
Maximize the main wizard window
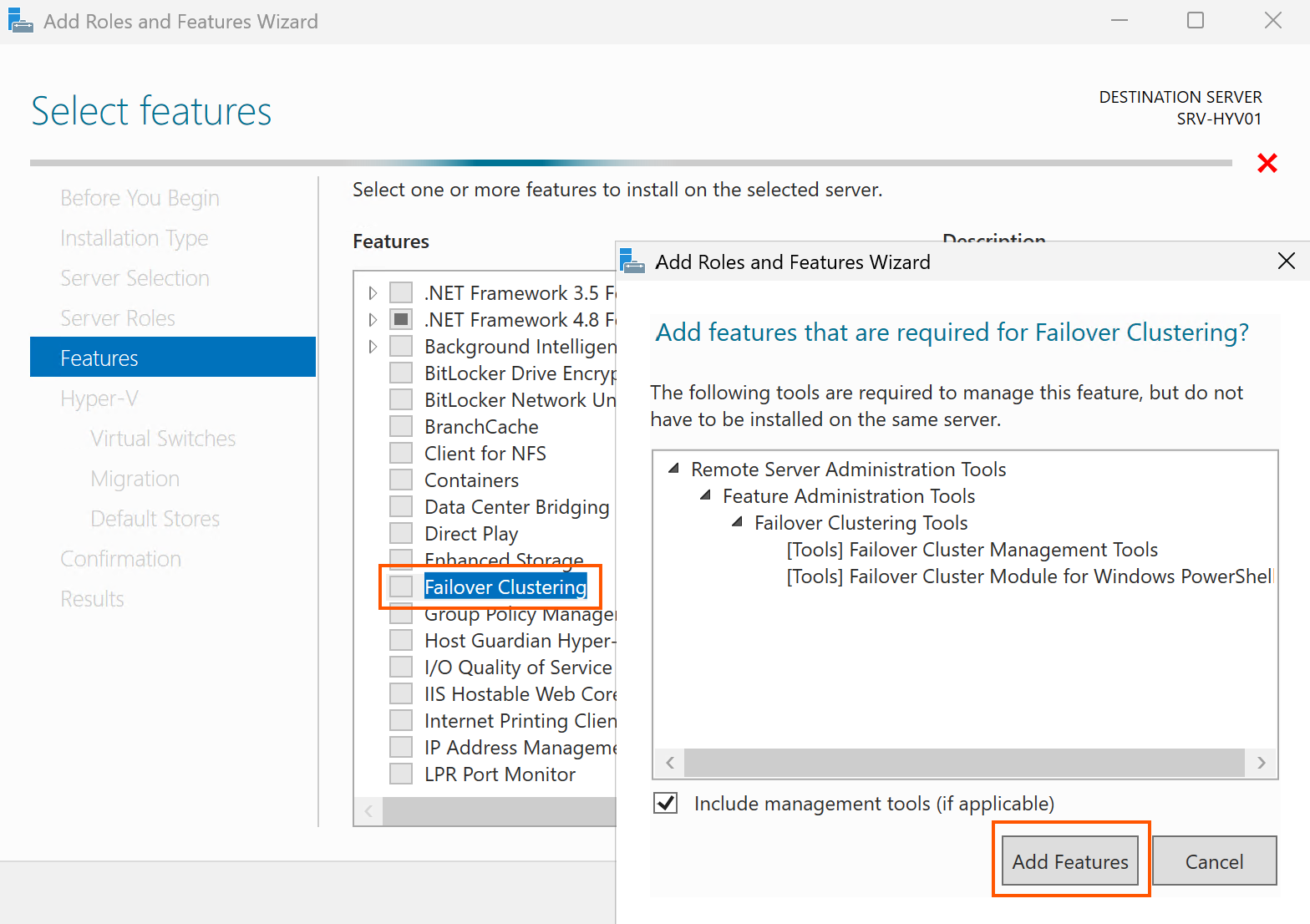point(1195,21)
